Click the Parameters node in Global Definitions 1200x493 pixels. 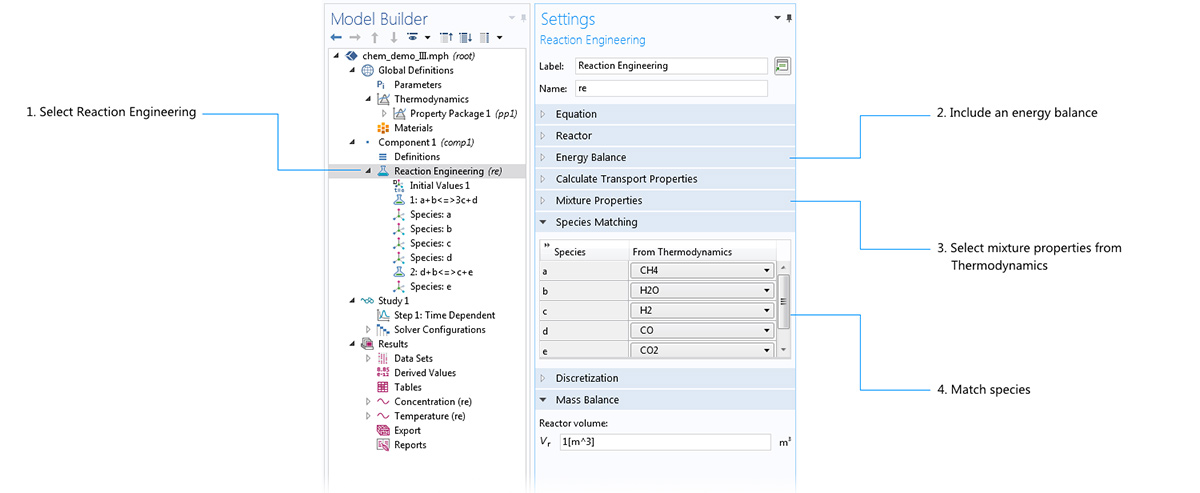click(x=417, y=85)
